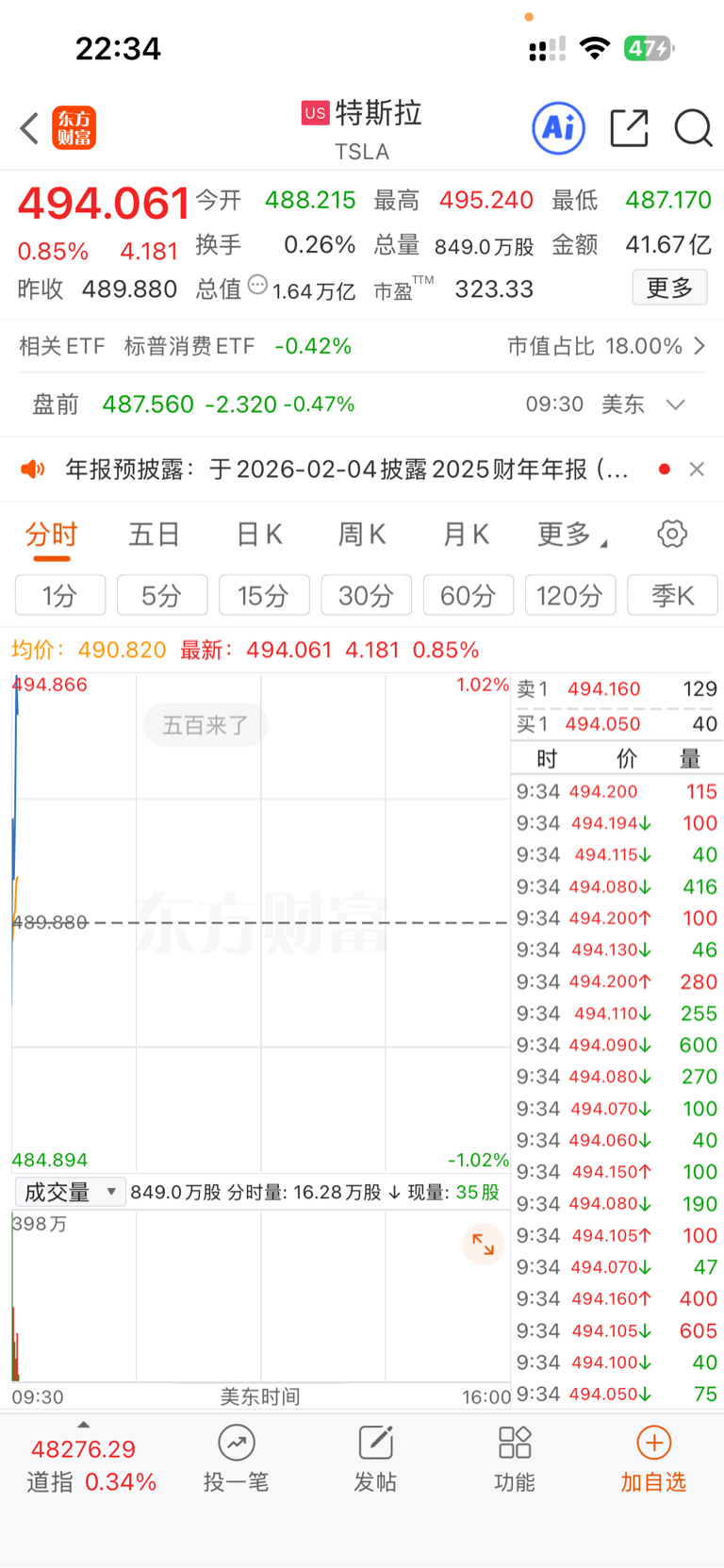Open the 年报预披露 announcement text
Screen dimensions: 724x1568
pyautogui.click(x=347, y=469)
